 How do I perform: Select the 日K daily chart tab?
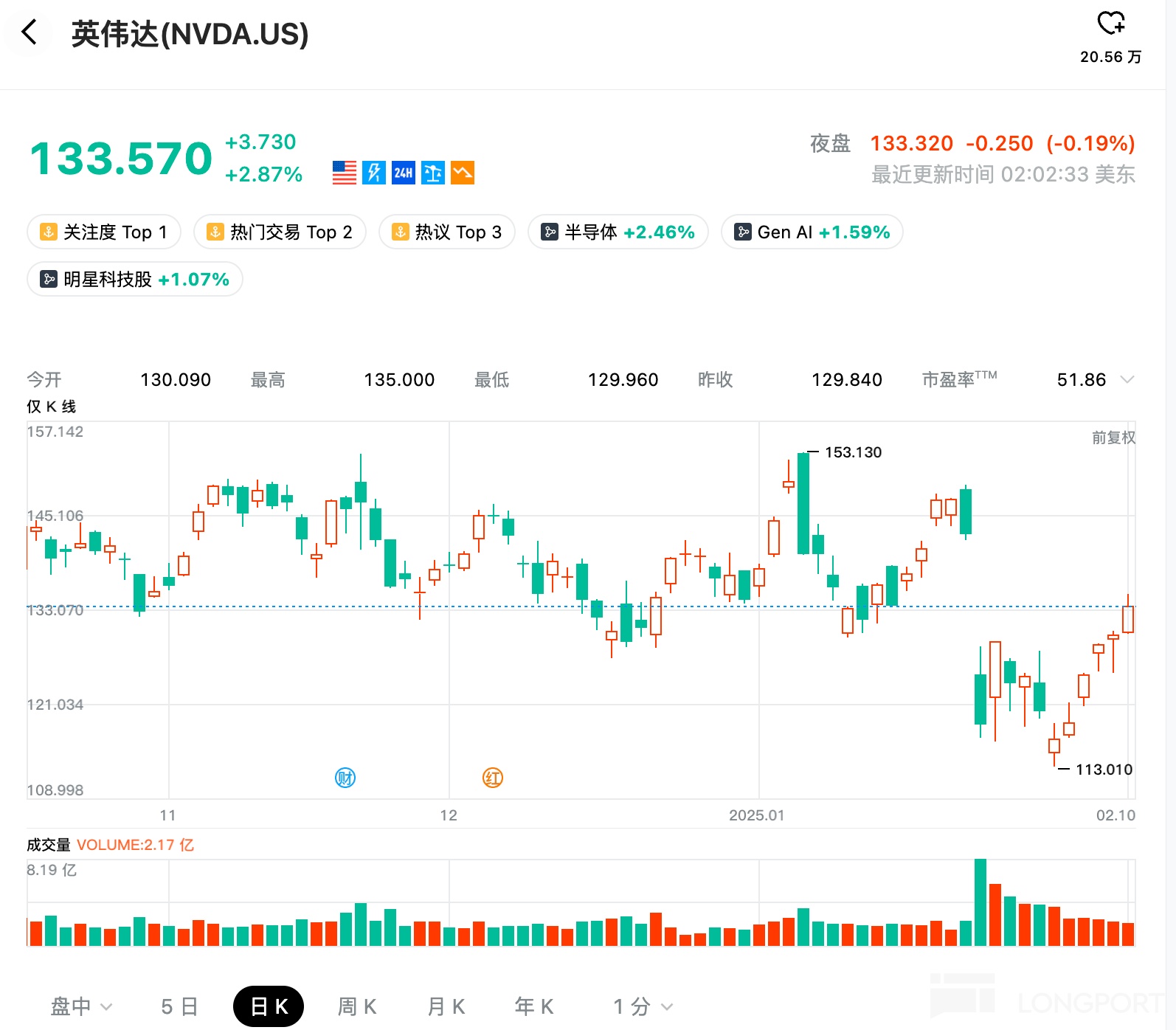[x=269, y=1006]
